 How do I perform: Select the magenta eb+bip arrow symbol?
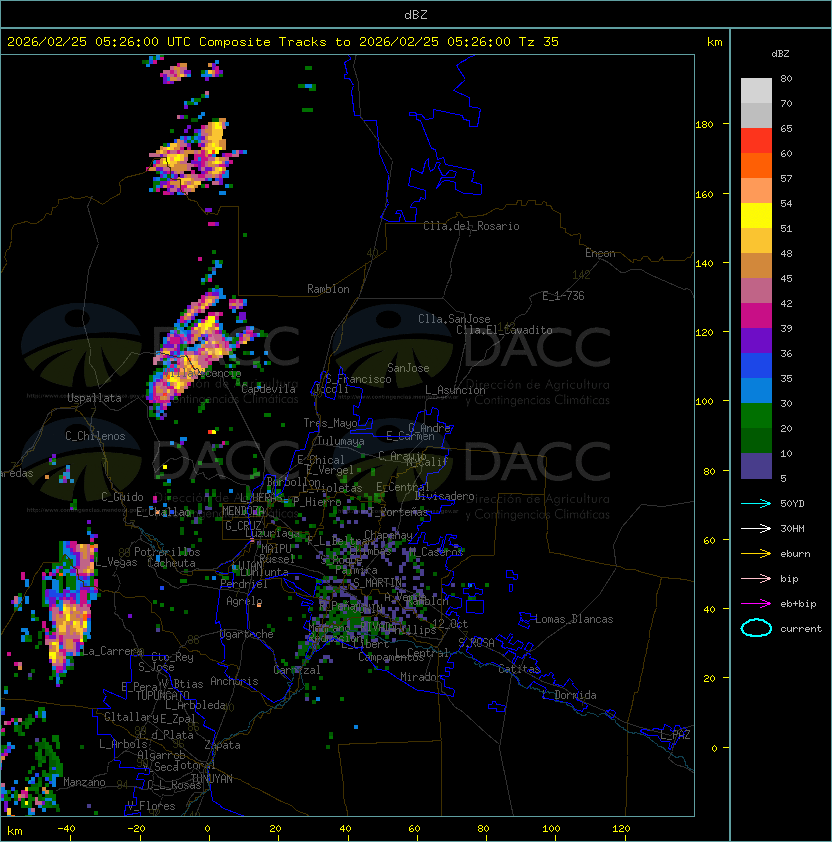pos(756,604)
